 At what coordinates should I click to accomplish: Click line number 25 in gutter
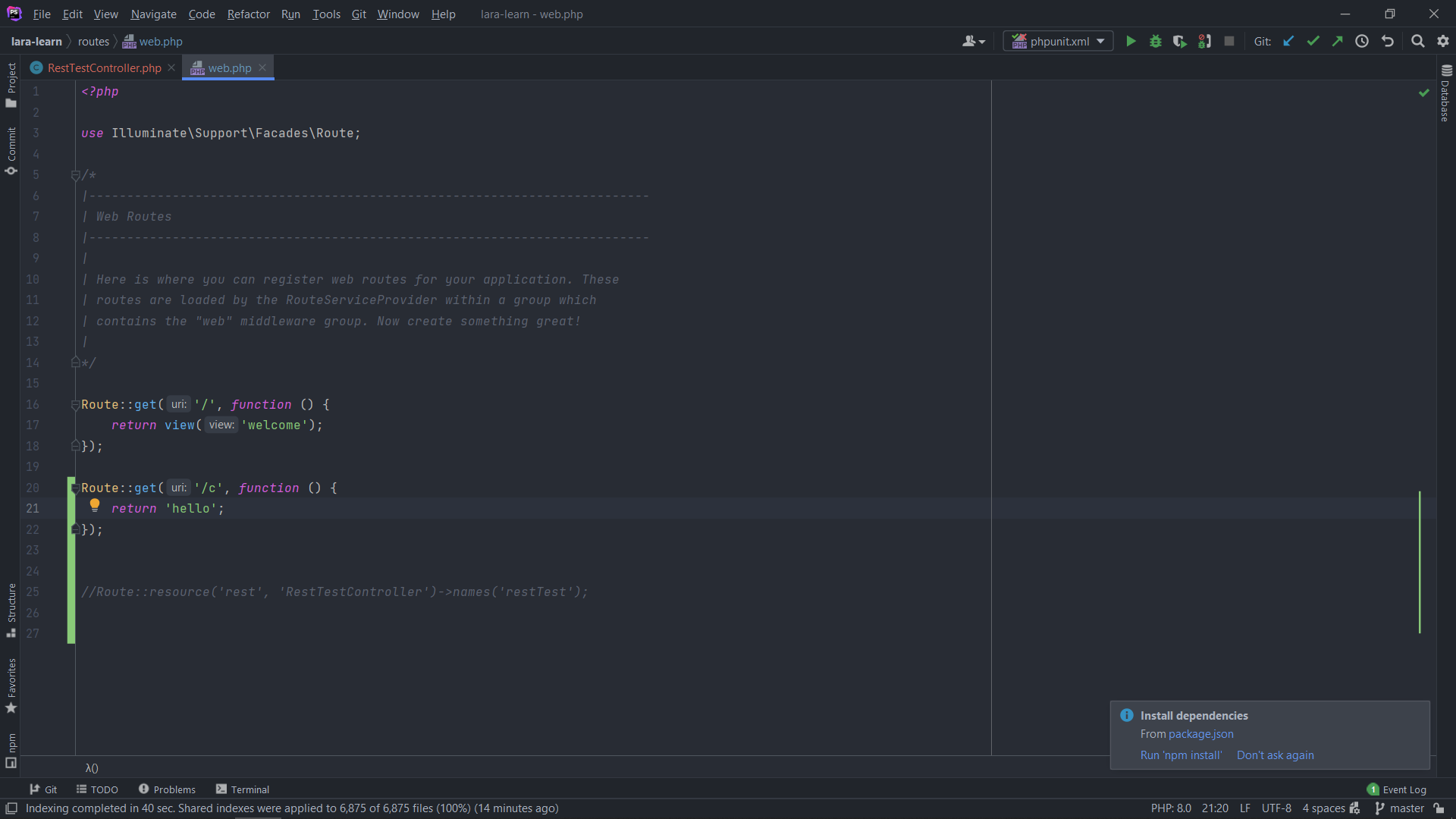tap(33, 591)
